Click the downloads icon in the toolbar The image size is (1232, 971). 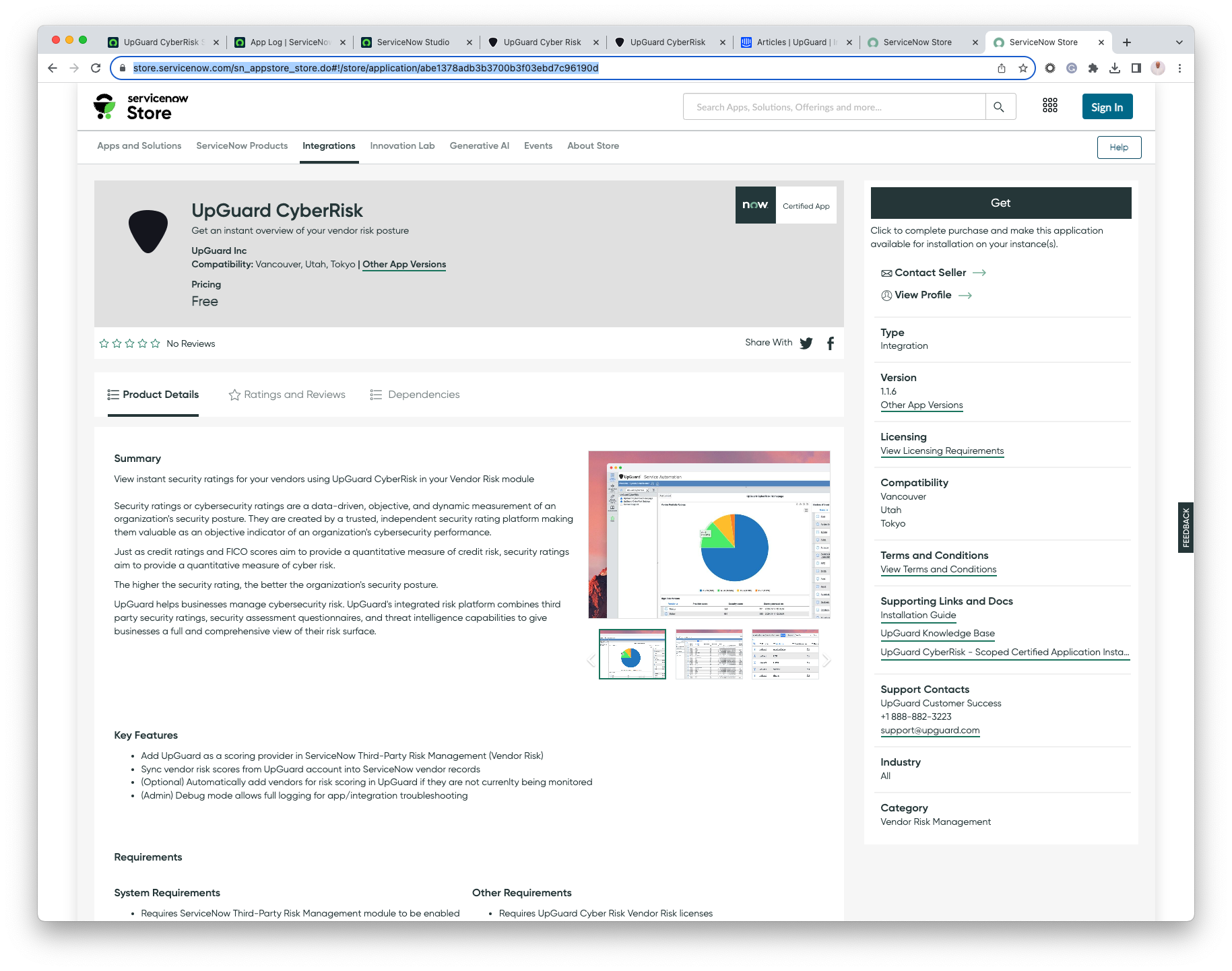1115,68
